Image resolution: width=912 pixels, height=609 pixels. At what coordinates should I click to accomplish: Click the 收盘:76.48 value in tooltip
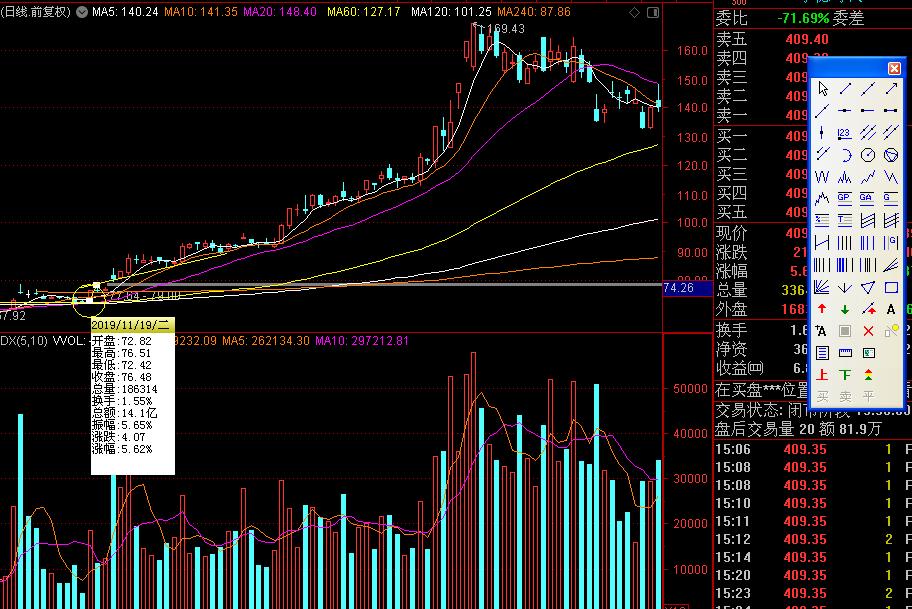pyautogui.click(x=122, y=377)
